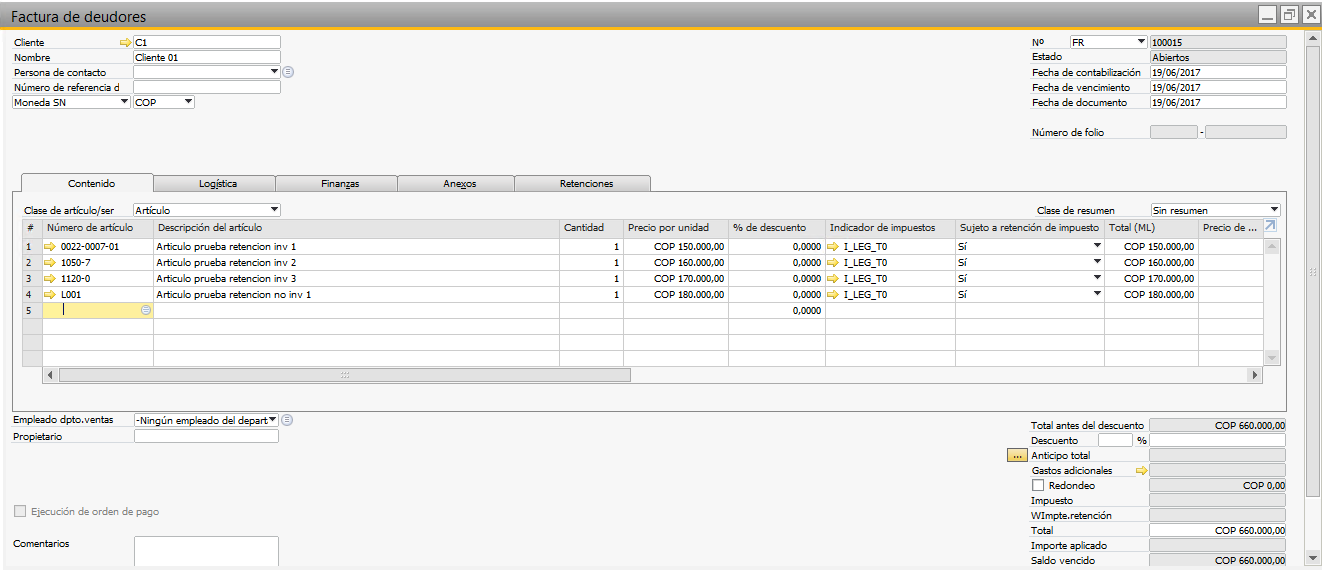
Task: Open table form settings icon at top-right of grid
Action: pyautogui.click(x=1271, y=227)
